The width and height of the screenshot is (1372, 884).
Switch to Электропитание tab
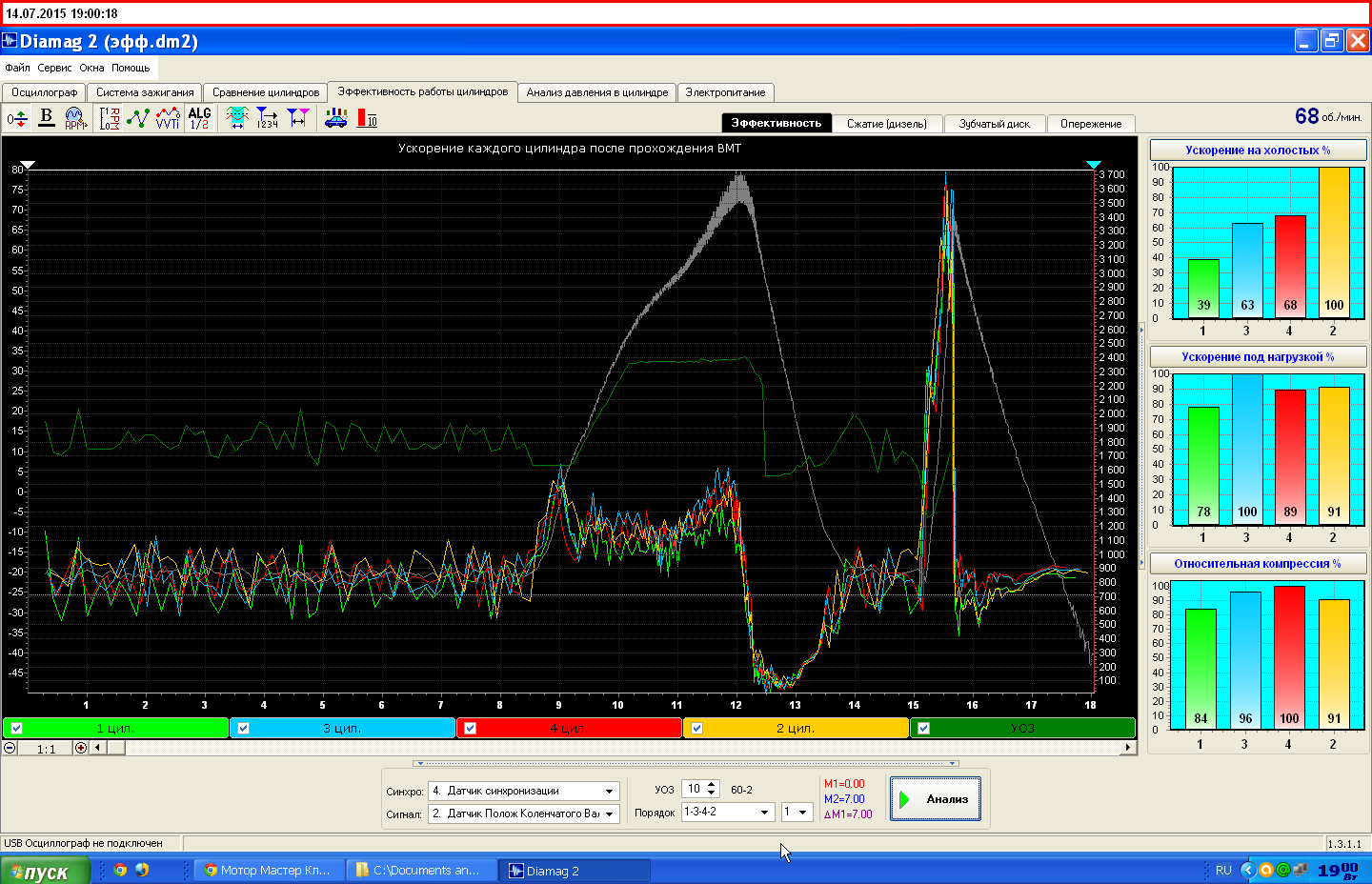[x=726, y=92]
